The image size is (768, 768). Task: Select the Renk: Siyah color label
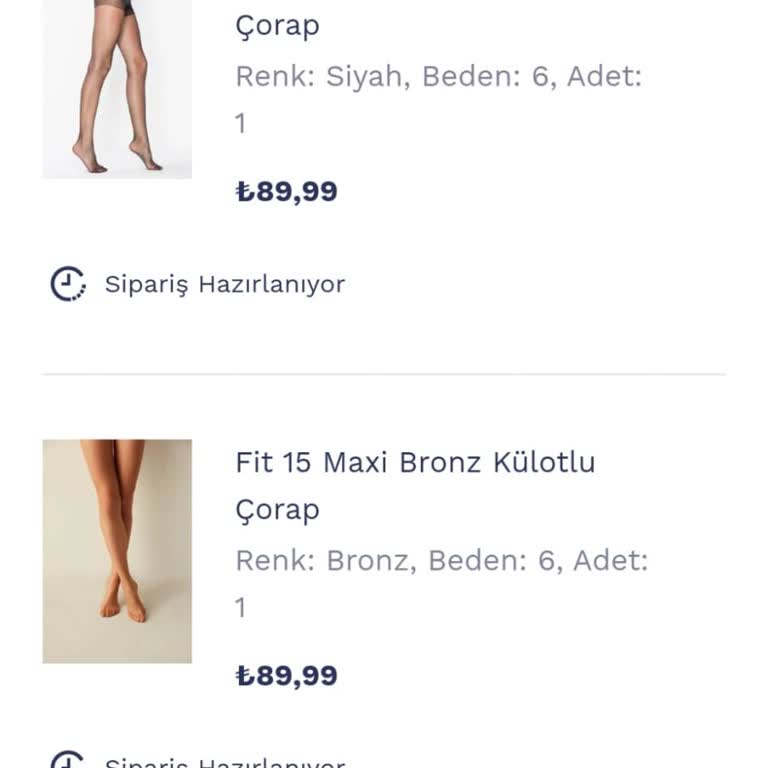tap(322, 77)
